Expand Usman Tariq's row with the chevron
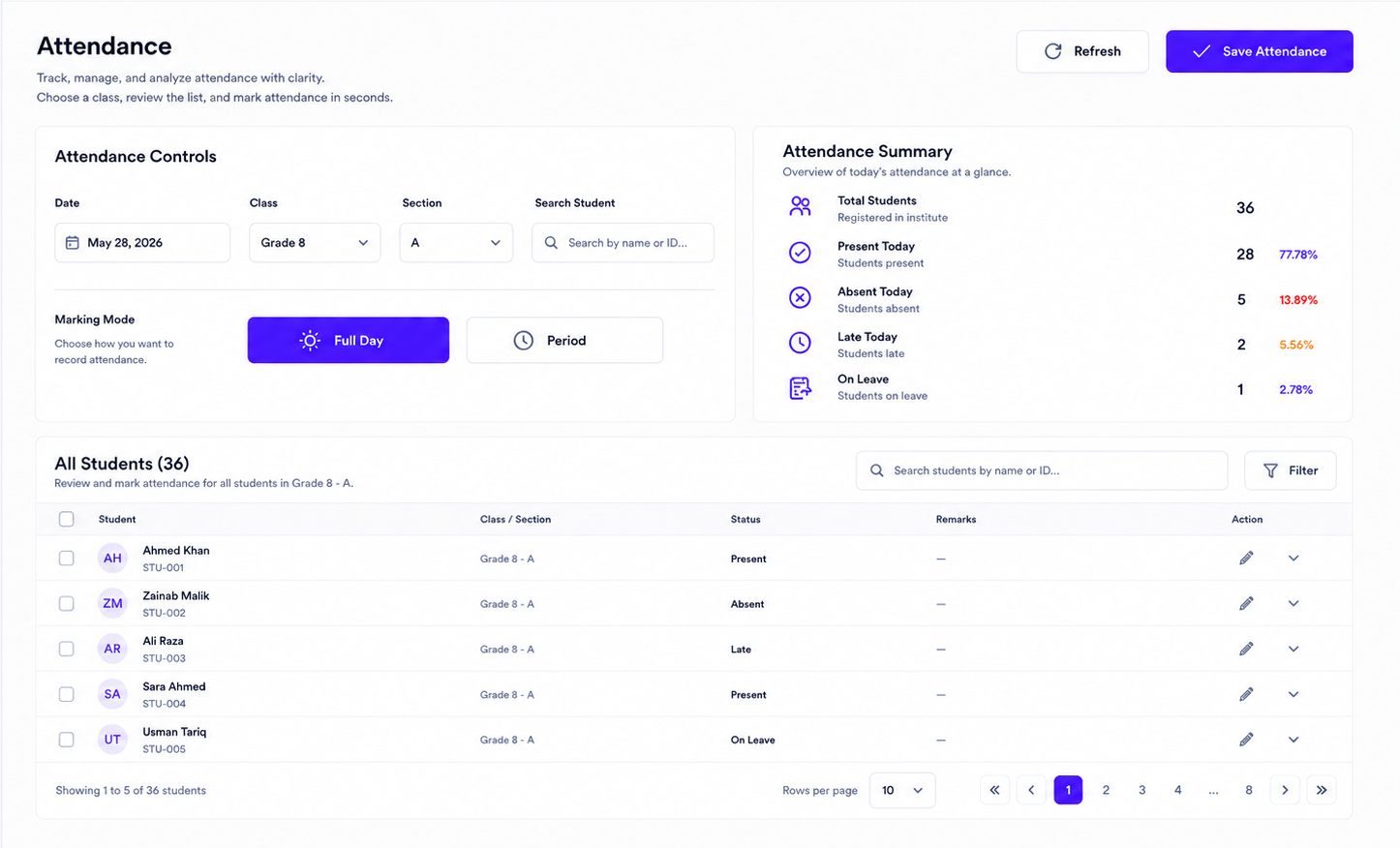Screen dimensions: 1400x848 tap(1293, 740)
